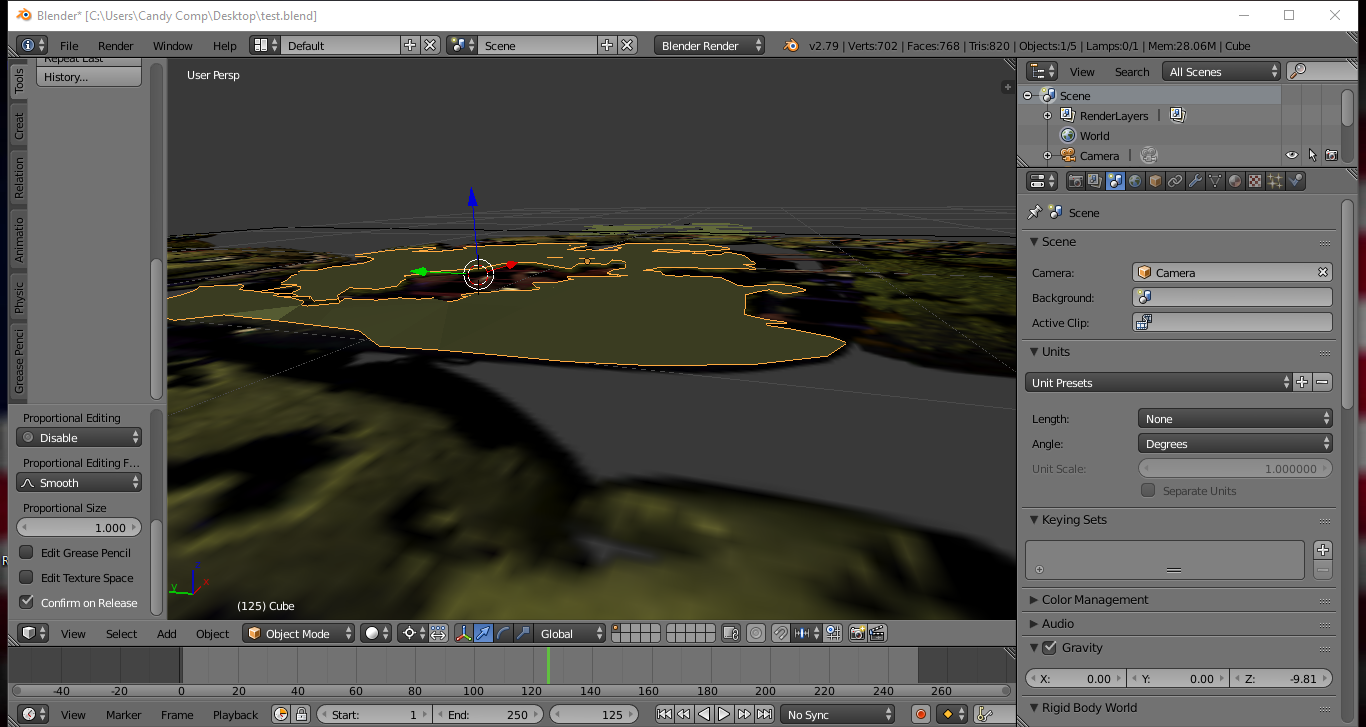This screenshot has width=1366, height=727.
Task: Expand the Audio panel
Action: point(1058,623)
